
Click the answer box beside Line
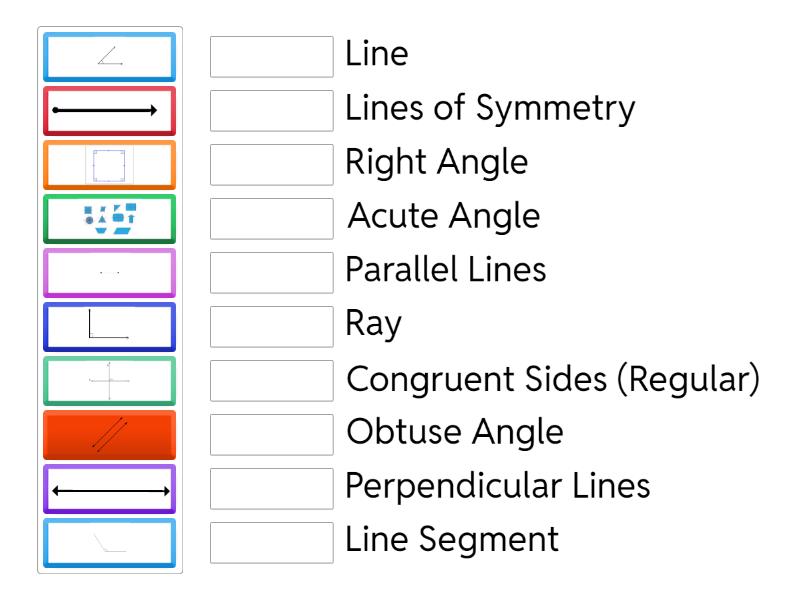[x=272, y=57]
